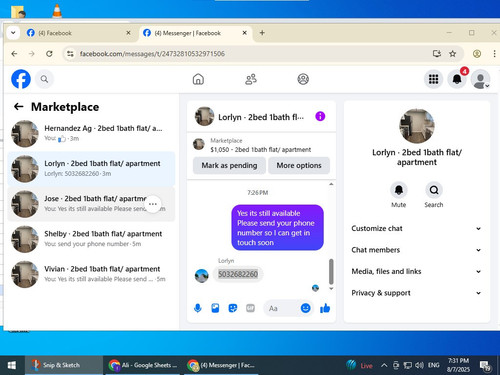Click the 5032682260 message bubble
The height and width of the screenshot is (375, 500).
coord(238,274)
